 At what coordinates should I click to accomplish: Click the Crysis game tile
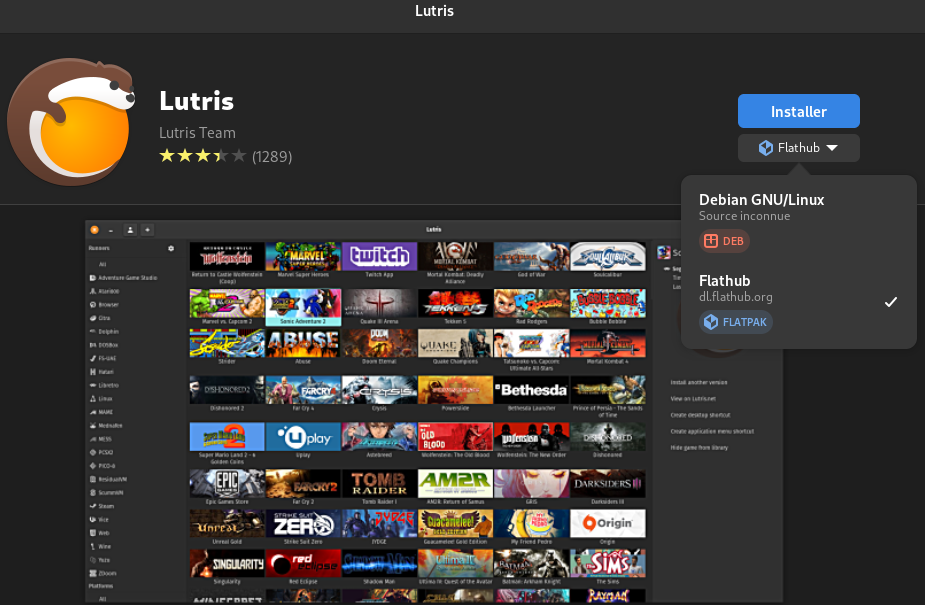pos(379,394)
